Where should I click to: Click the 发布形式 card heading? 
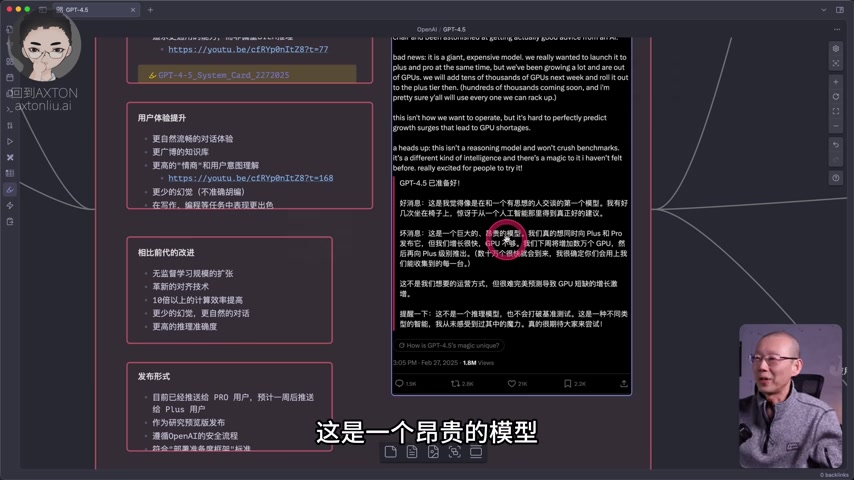(154, 376)
